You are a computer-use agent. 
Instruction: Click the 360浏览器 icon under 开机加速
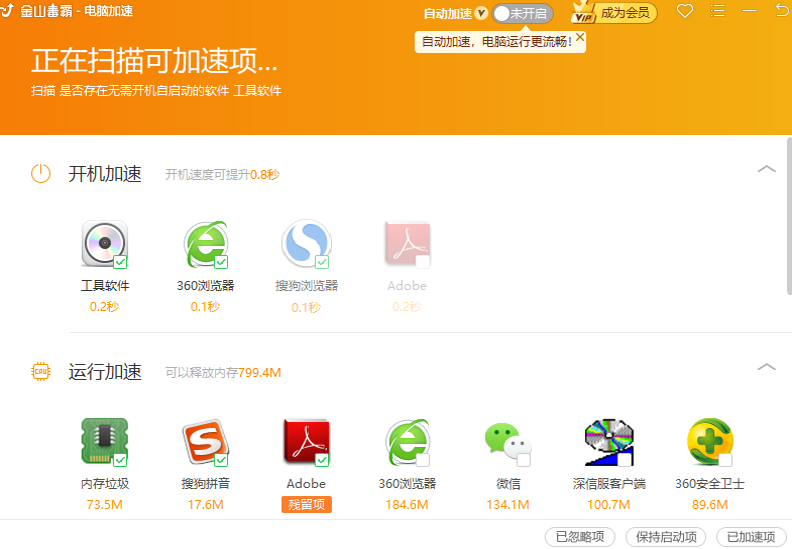[206, 243]
